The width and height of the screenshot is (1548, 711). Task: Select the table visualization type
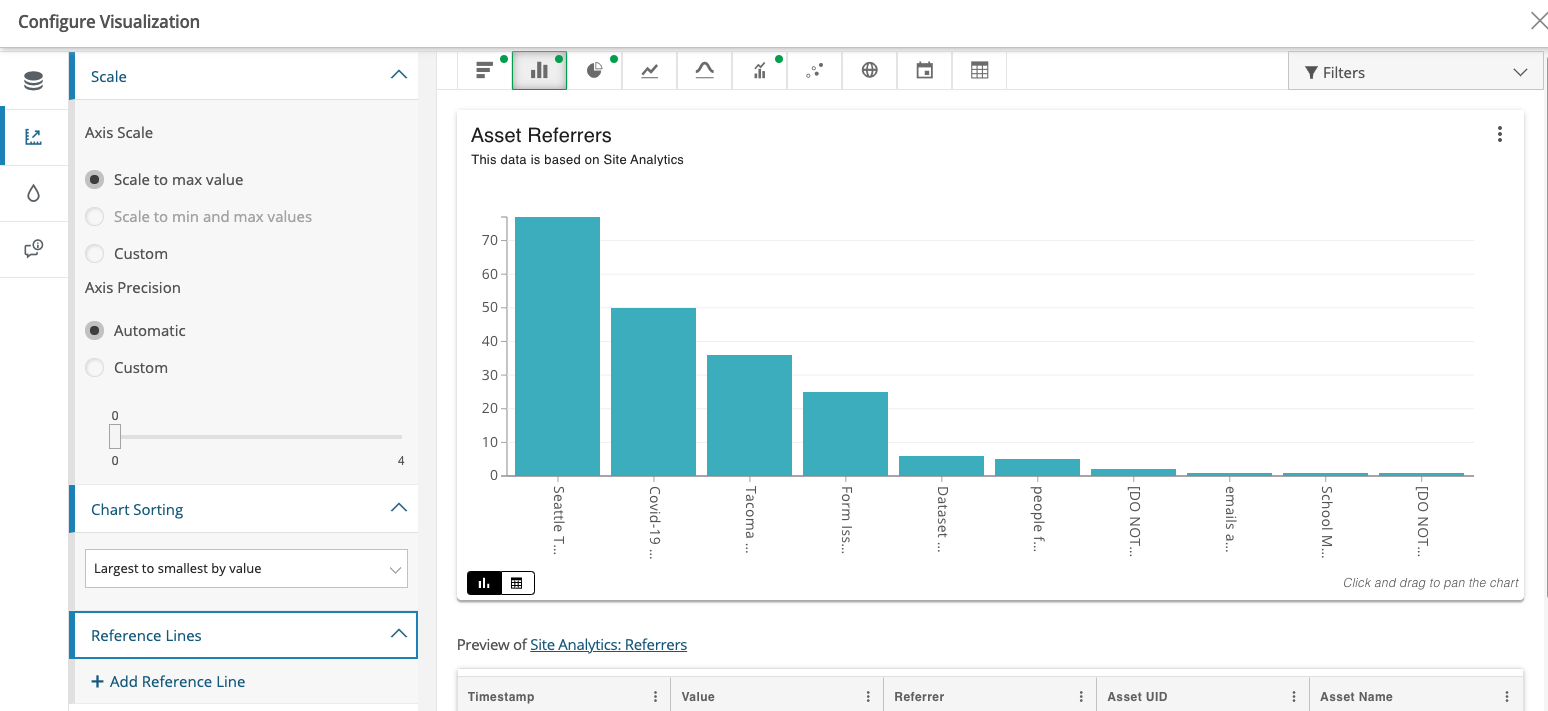point(980,71)
